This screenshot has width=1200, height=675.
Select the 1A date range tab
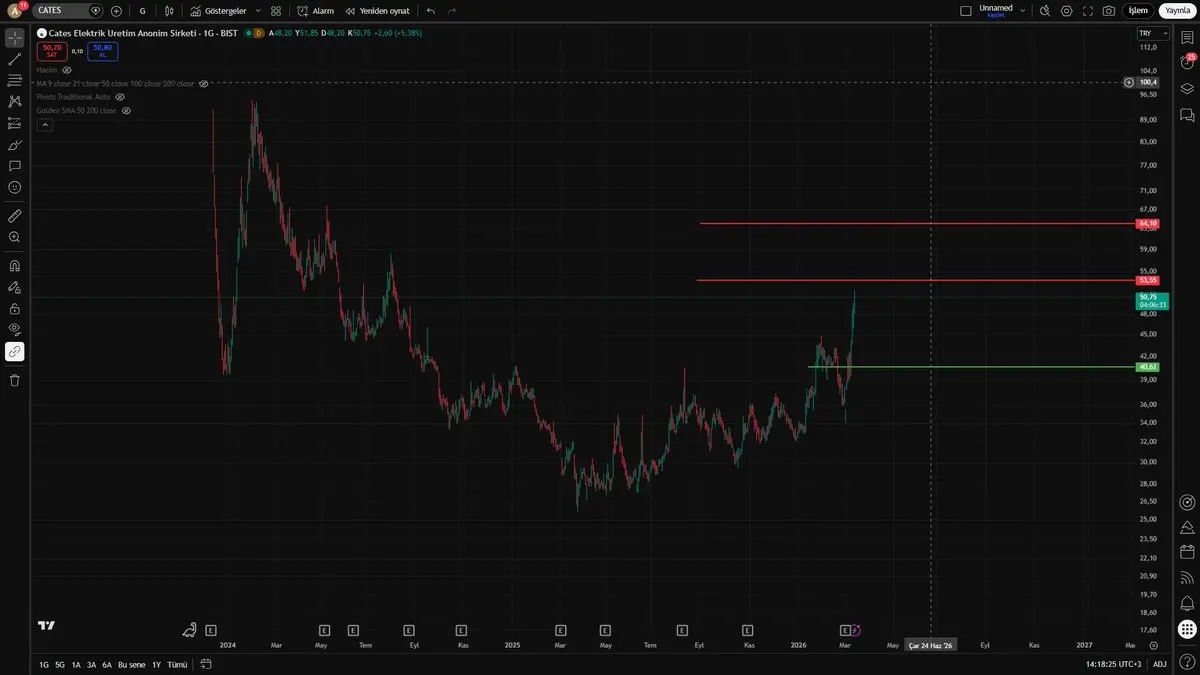[x=76, y=664]
